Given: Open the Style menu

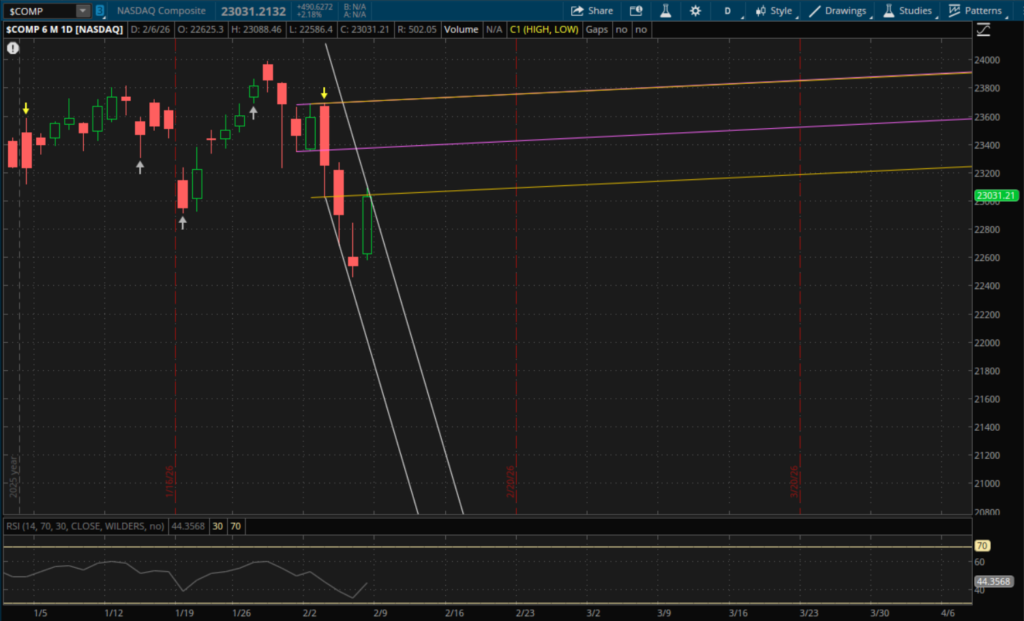Looking at the screenshot, I should click(774, 11).
